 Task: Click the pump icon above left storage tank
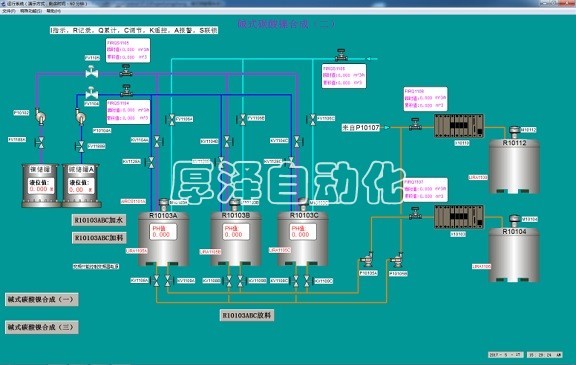click(x=40, y=116)
